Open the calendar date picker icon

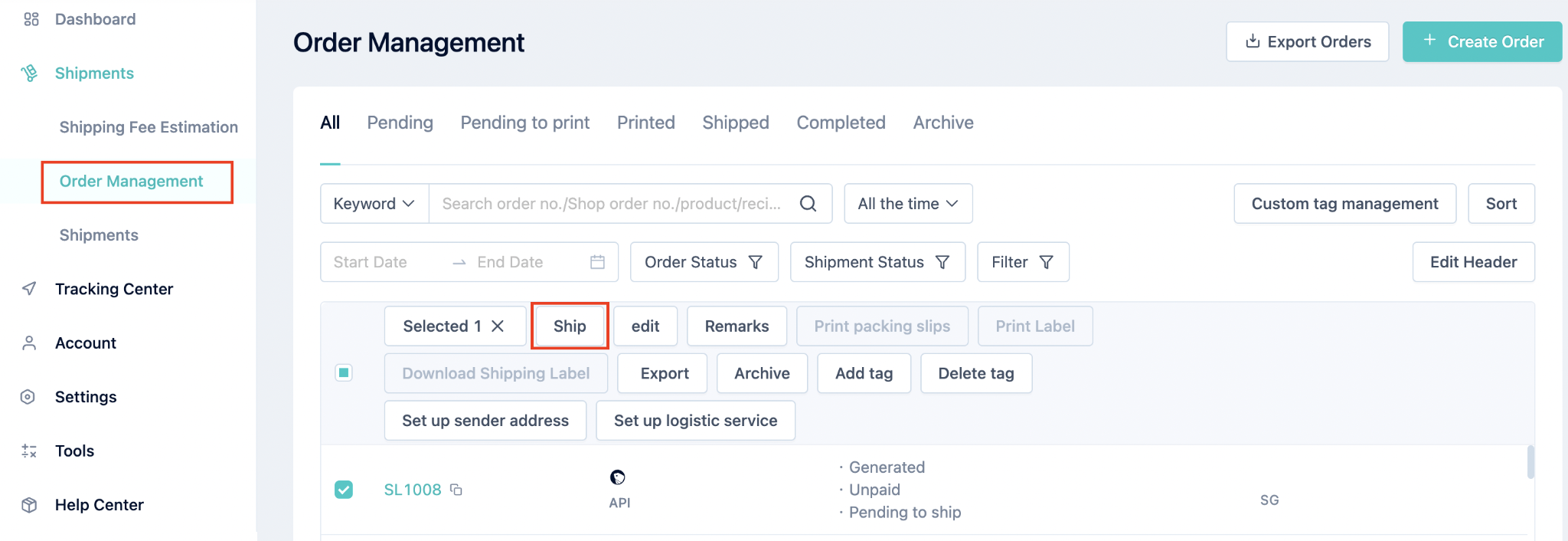[x=597, y=262]
